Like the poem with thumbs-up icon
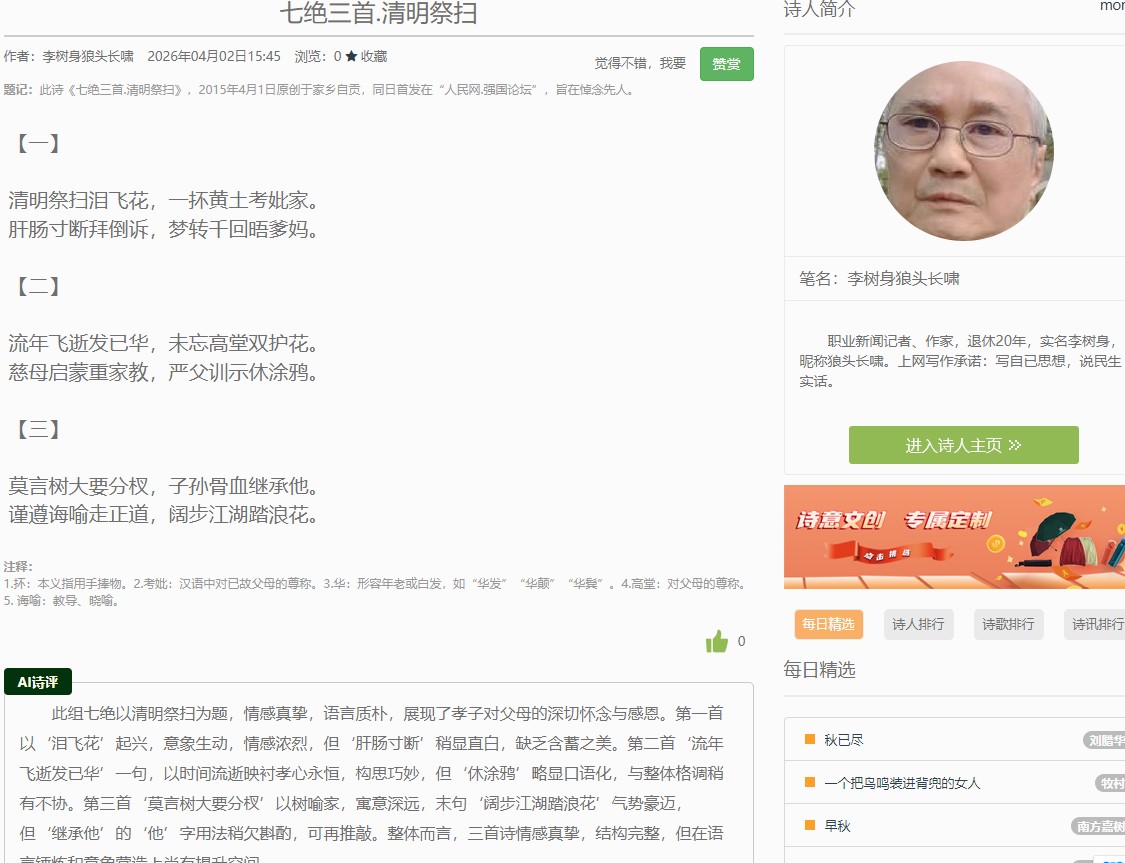Viewport: 1125px width, 863px height. pyautogui.click(x=716, y=642)
